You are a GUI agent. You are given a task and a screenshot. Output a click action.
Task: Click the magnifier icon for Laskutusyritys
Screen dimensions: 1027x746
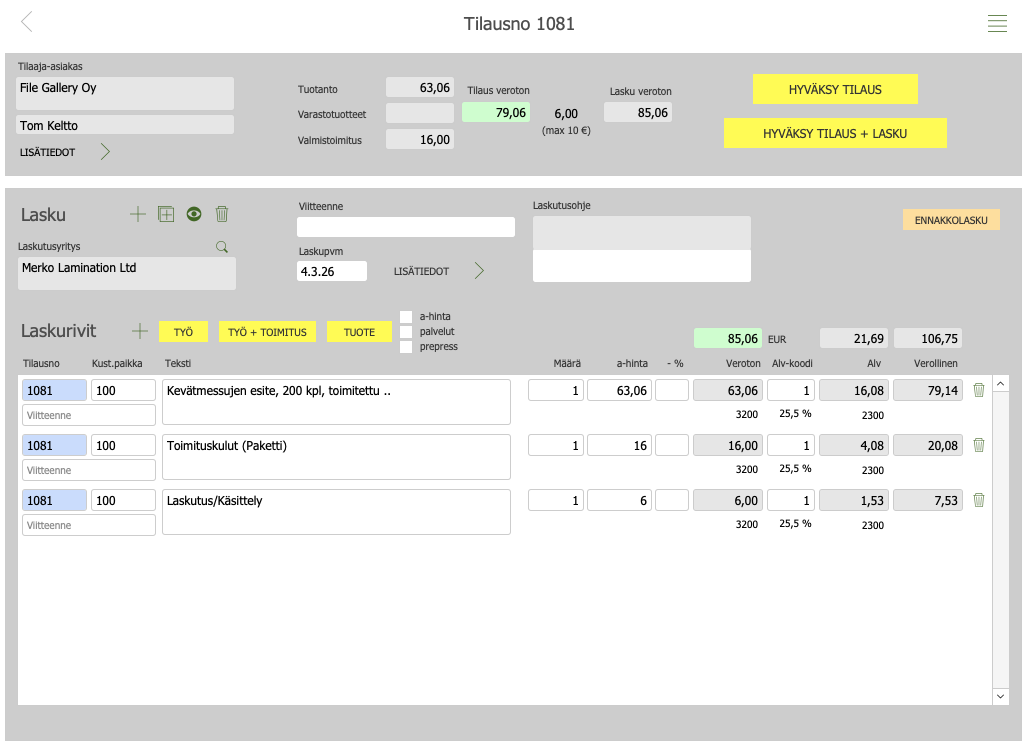click(x=222, y=246)
